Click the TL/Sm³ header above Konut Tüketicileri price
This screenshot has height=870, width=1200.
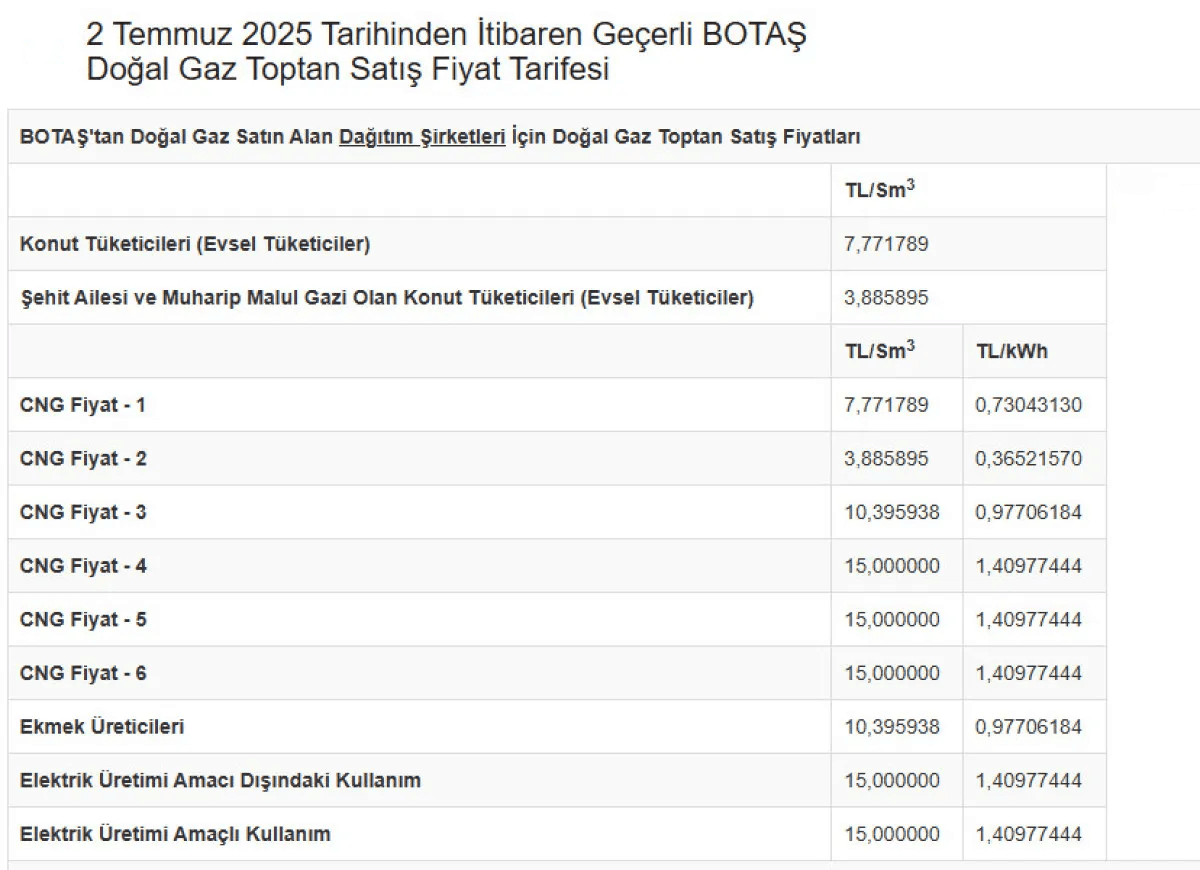[880, 190]
